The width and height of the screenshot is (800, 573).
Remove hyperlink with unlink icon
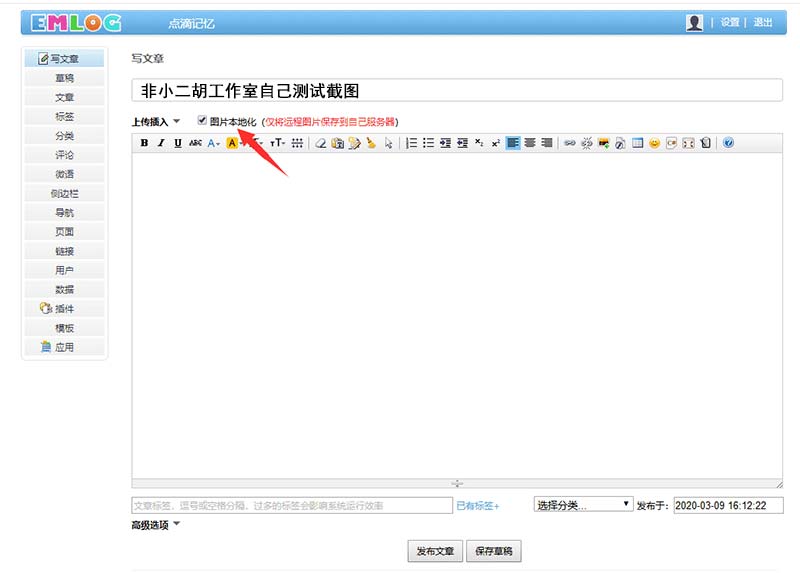587,143
